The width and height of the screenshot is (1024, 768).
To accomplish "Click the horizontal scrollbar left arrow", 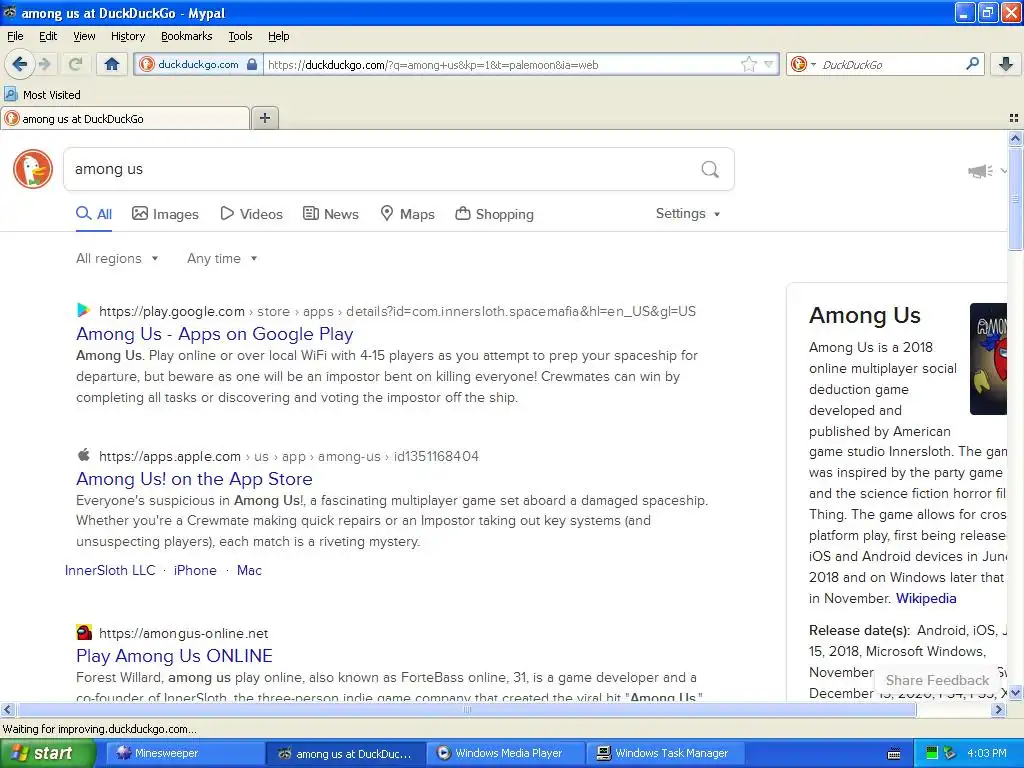I will pyautogui.click(x=7, y=709).
